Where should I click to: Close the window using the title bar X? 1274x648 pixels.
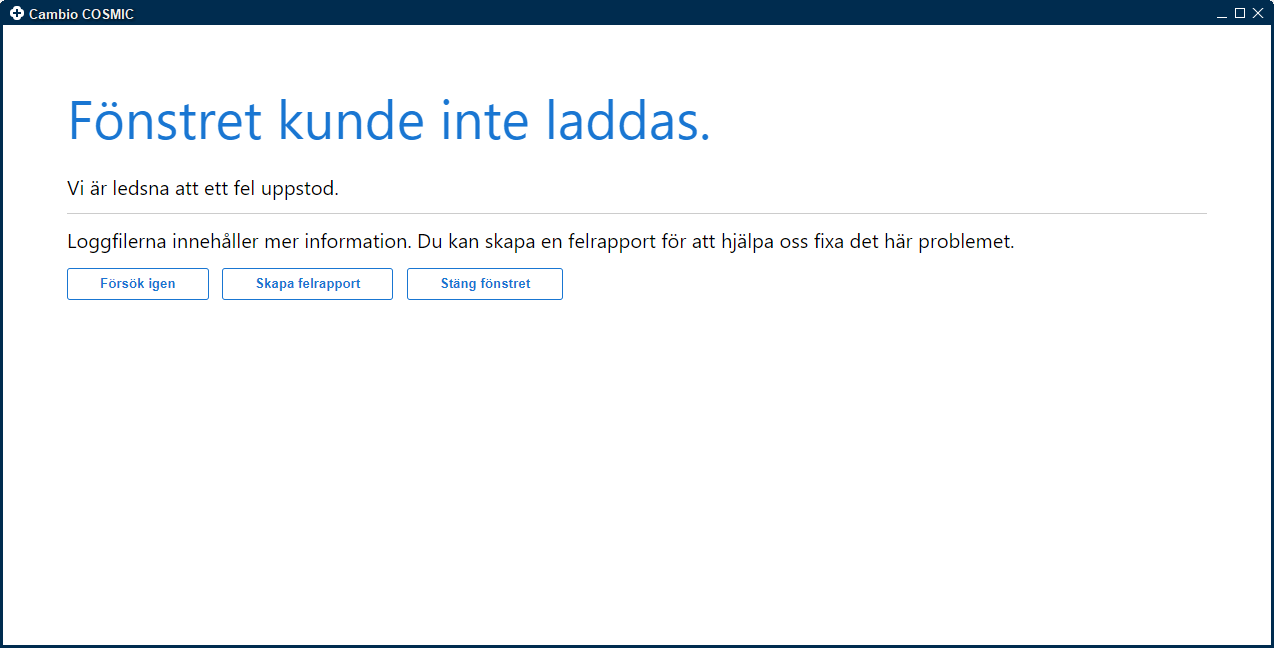(x=1258, y=13)
